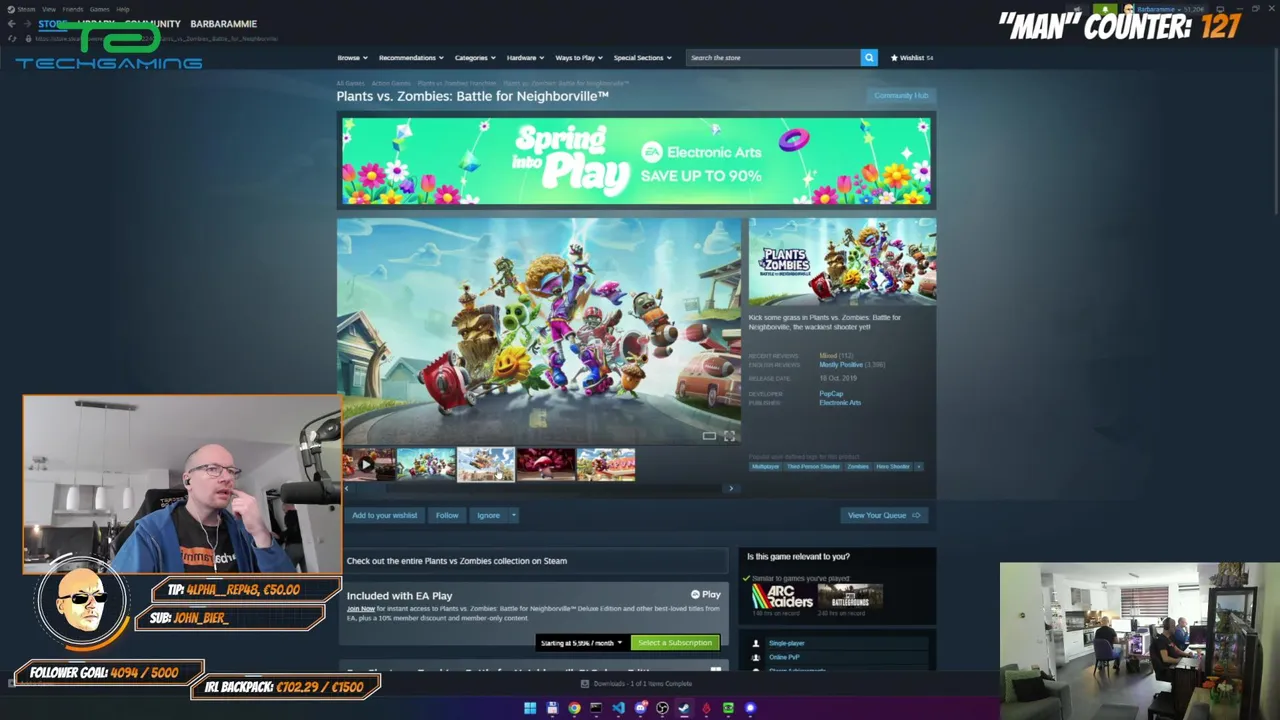Toggle theater mode icon on screenshot viewer

(709, 436)
